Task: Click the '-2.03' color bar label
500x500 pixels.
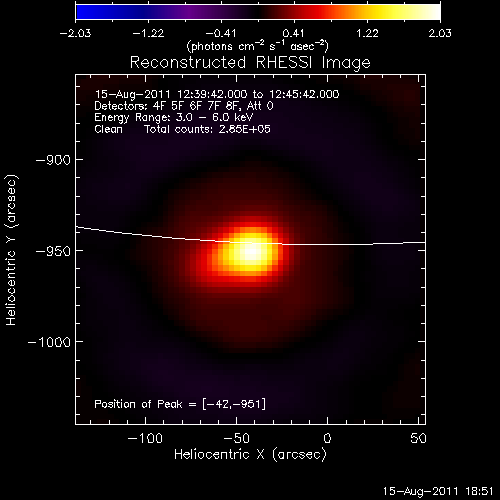Action: (75, 33)
